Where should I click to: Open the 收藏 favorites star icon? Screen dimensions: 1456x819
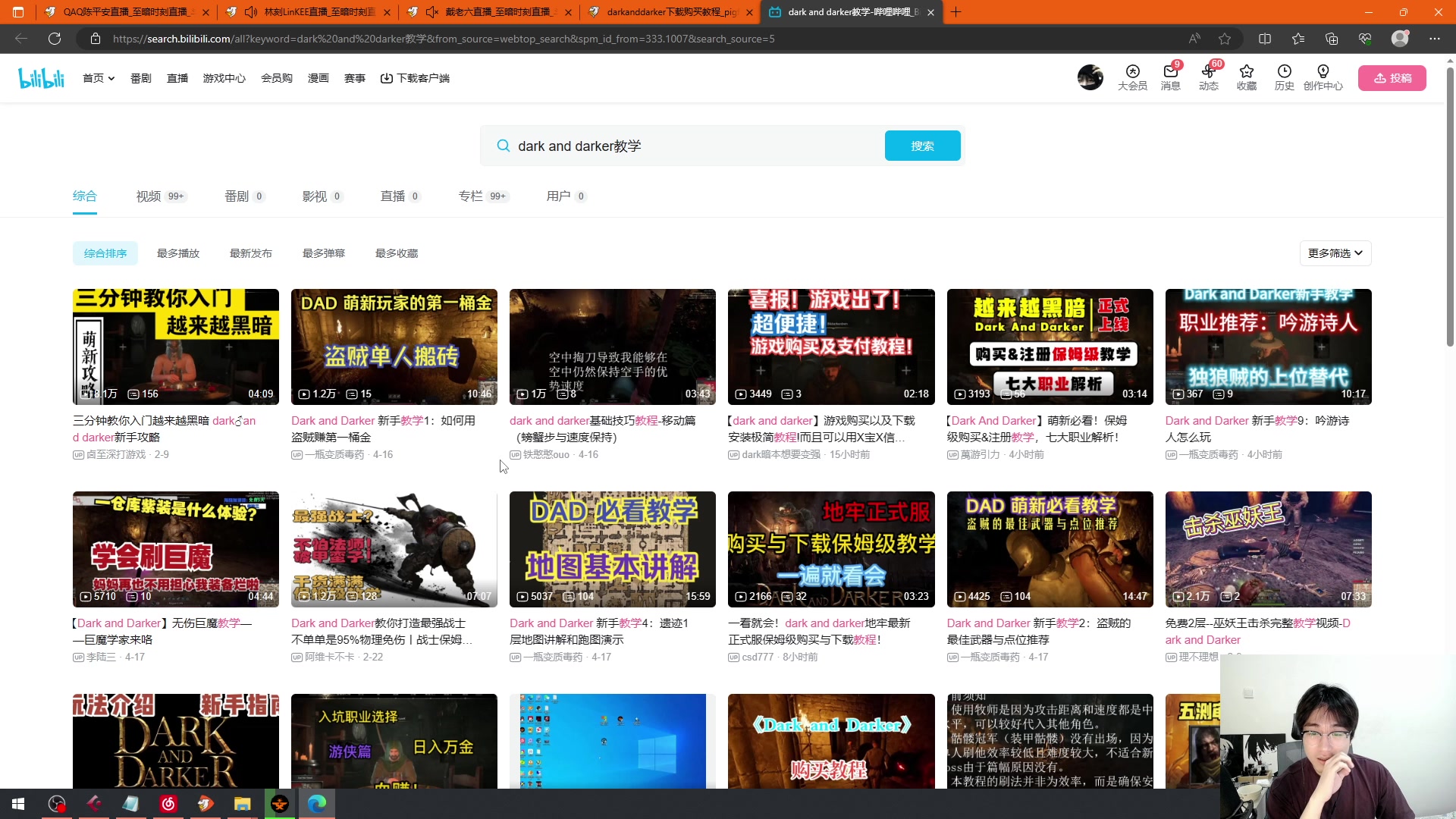point(1246,77)
